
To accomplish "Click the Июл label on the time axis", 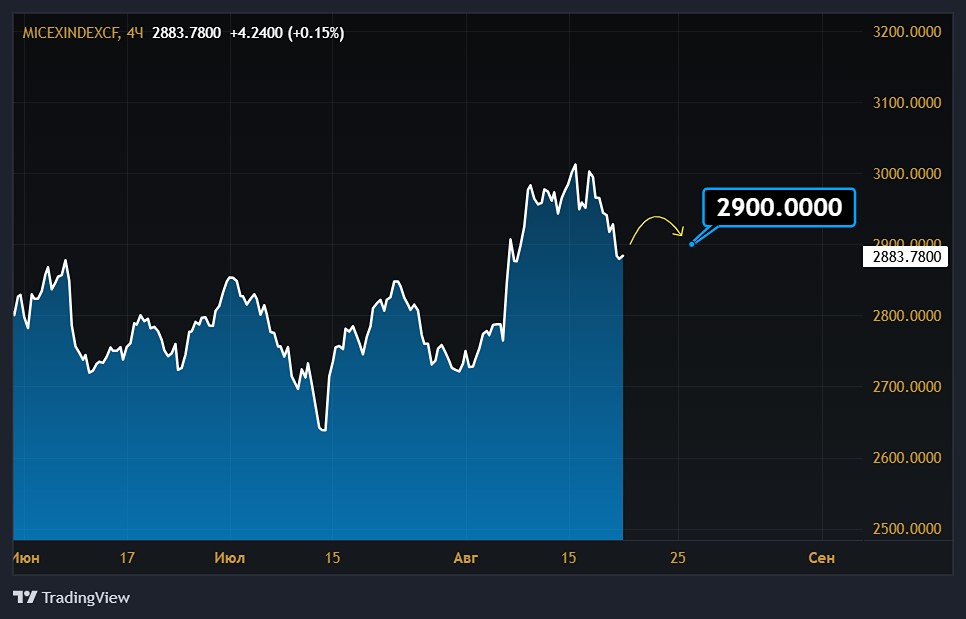I will pos(230,558).
